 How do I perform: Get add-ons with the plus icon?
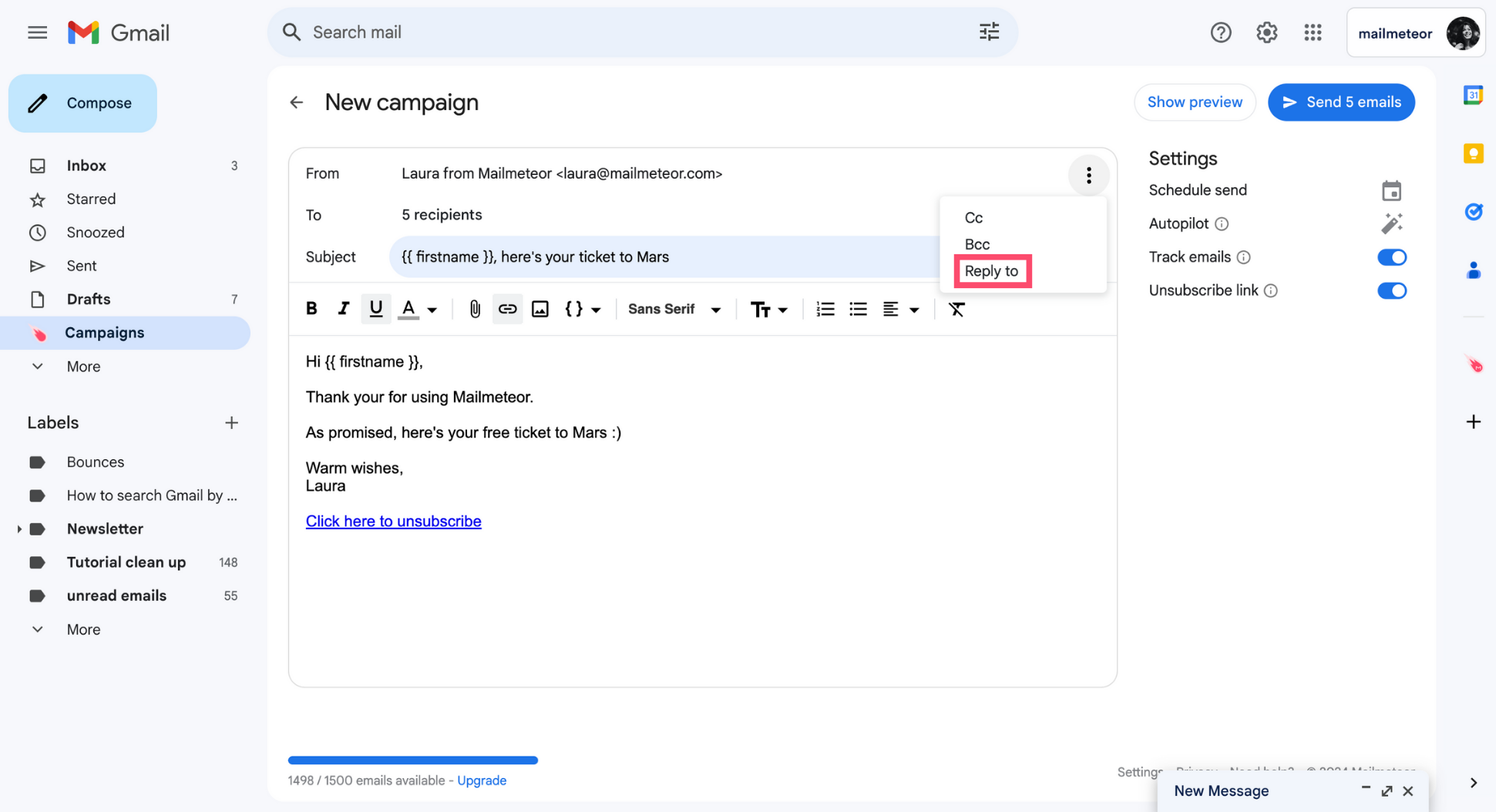click(x=1473, y=421)
